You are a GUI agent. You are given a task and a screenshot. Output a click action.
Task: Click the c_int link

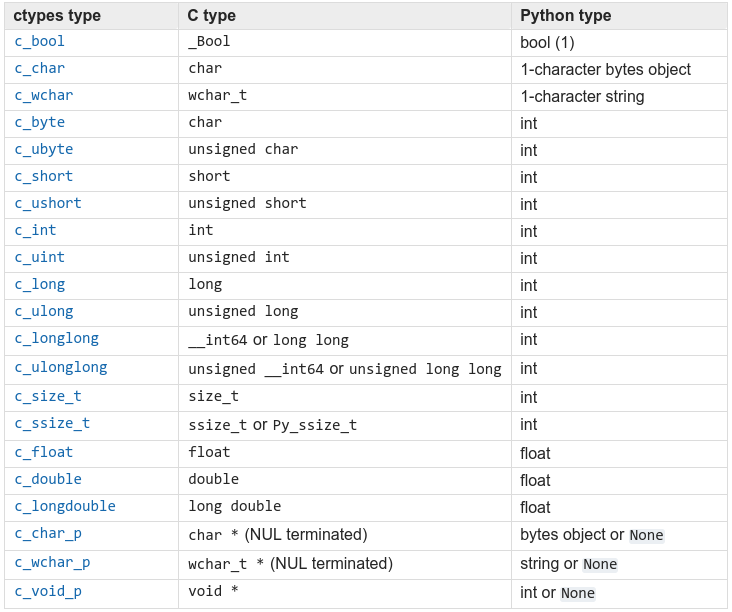coord(35,231)
